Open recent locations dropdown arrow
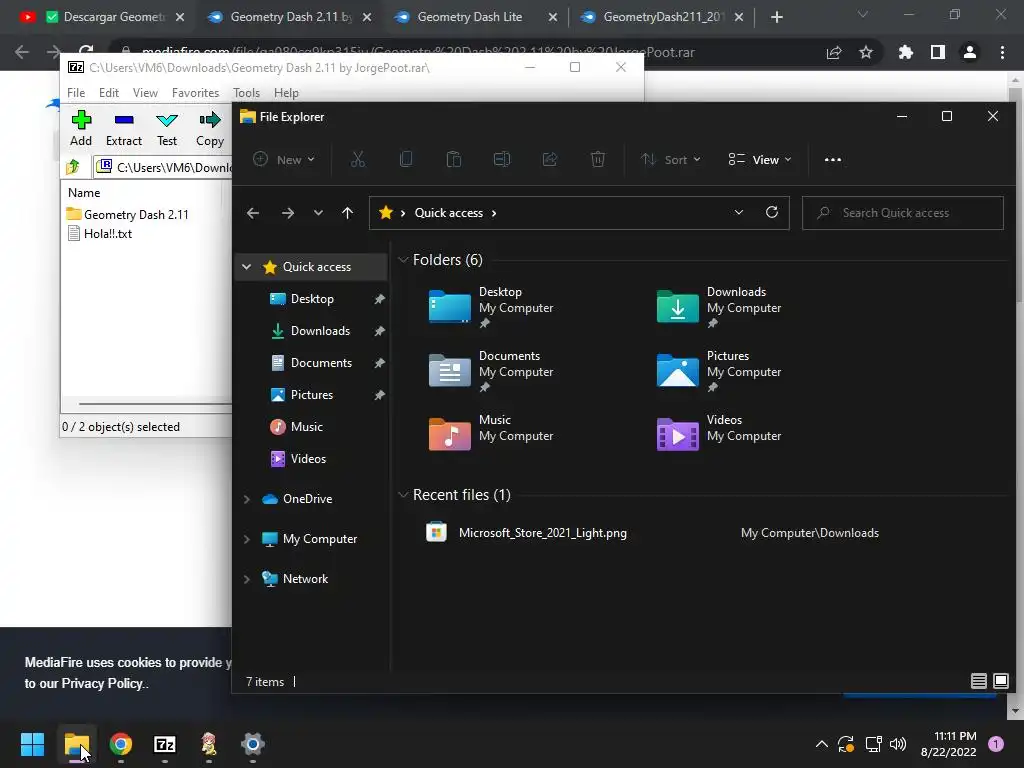The width and height of the screenshot is (1024, 768). pyautogui.click(x=318, y=213)
